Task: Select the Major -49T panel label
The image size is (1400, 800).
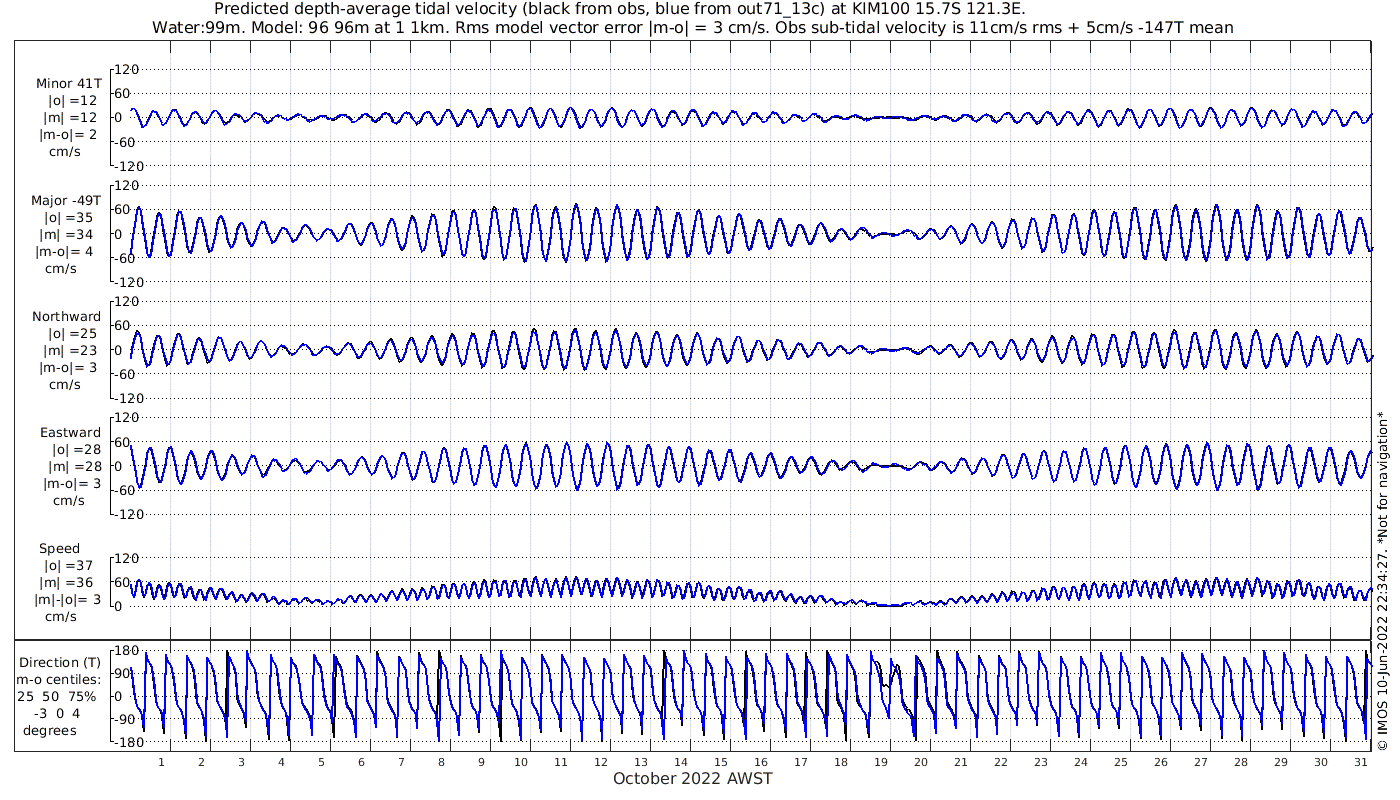Action: pyautogui.click(x=66, y=200)
